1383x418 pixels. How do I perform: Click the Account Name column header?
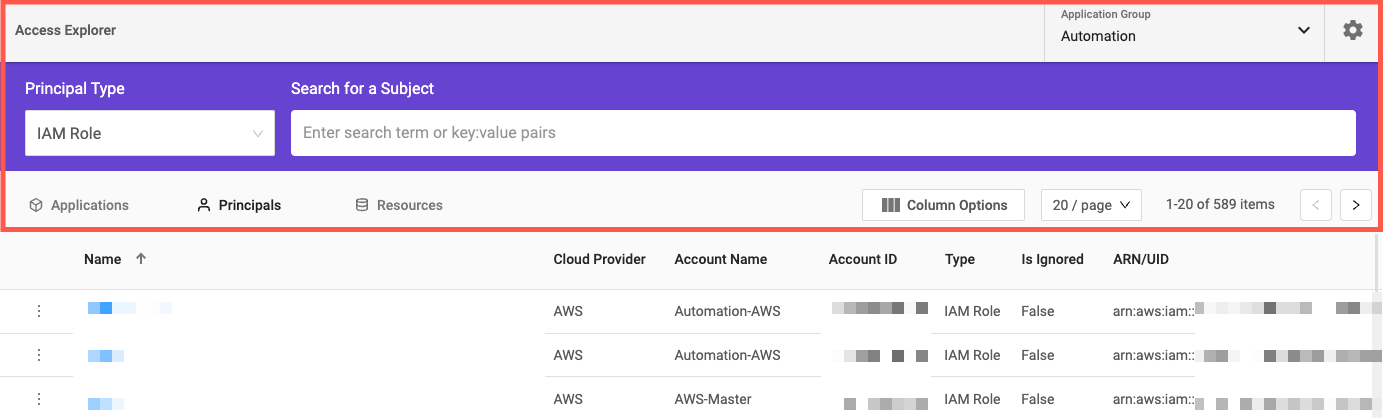tap(720, 259)
